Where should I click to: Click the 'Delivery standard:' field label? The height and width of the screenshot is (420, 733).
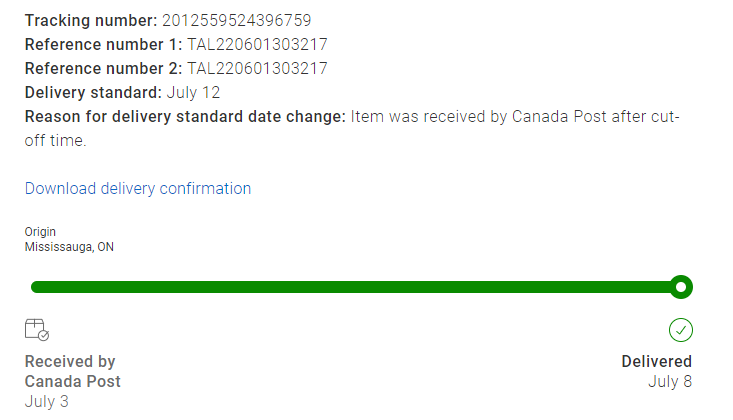coord(93,93)
